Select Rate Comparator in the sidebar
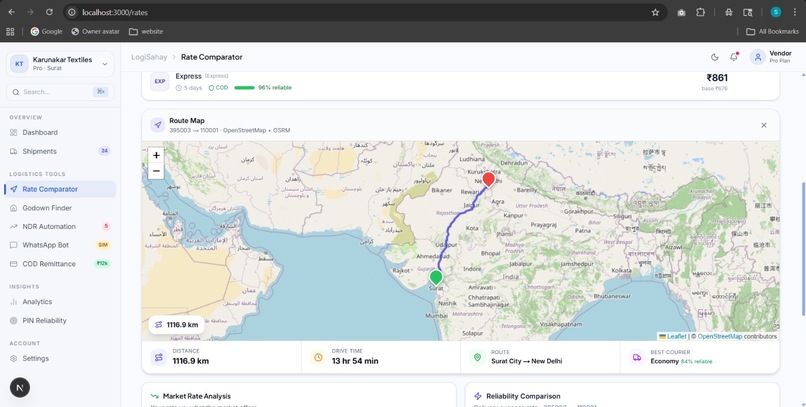The image size is (806, 407). pos(60,189)
